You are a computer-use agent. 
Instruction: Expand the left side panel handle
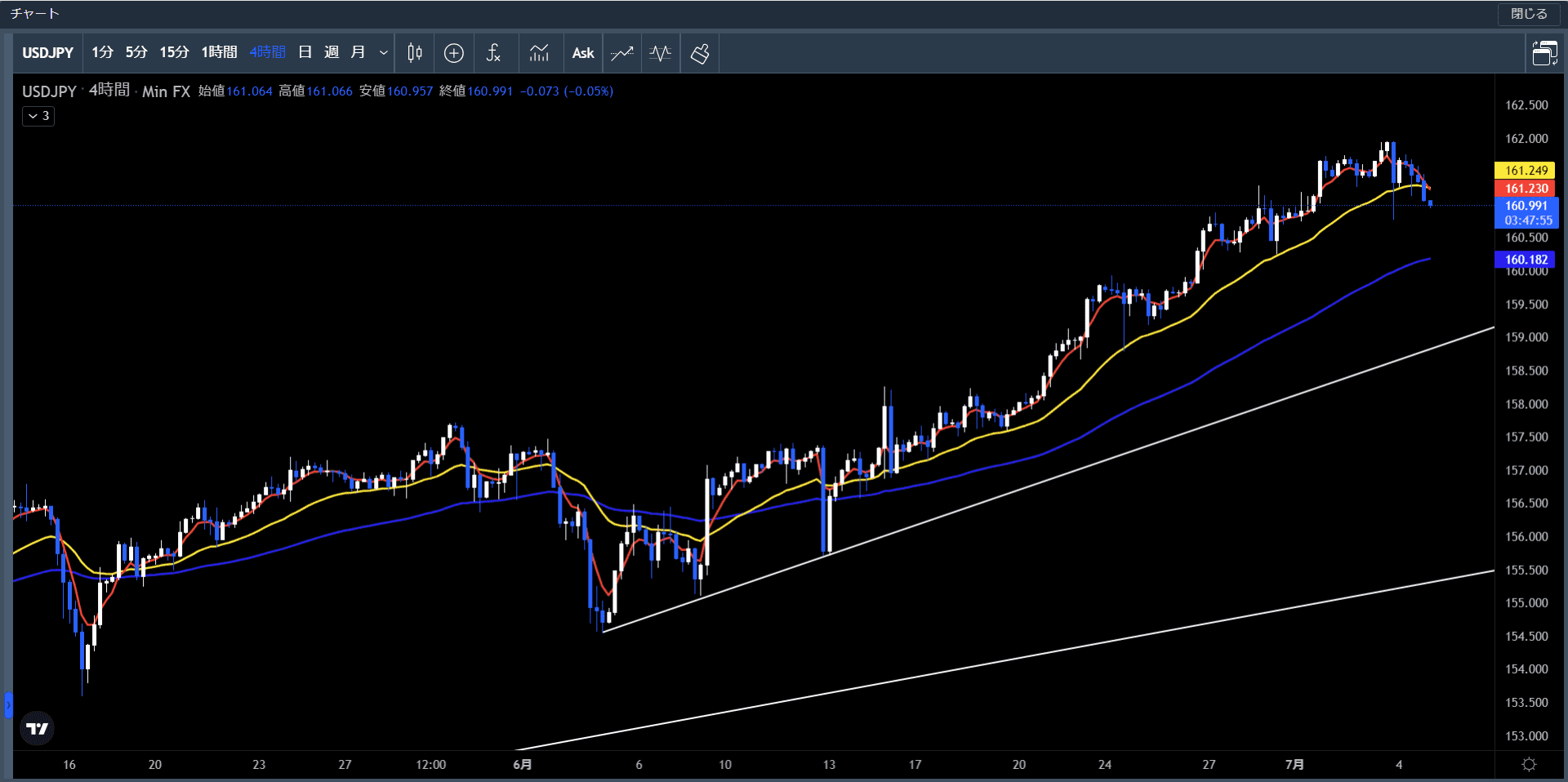(8, 704)
